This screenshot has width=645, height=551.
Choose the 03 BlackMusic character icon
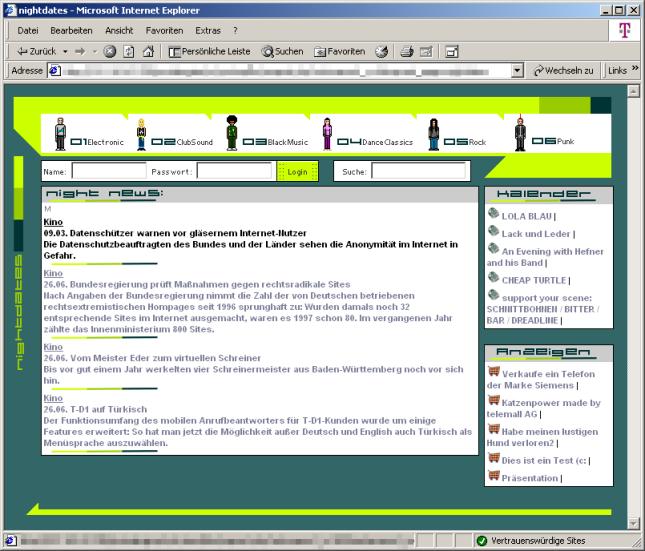231,132
